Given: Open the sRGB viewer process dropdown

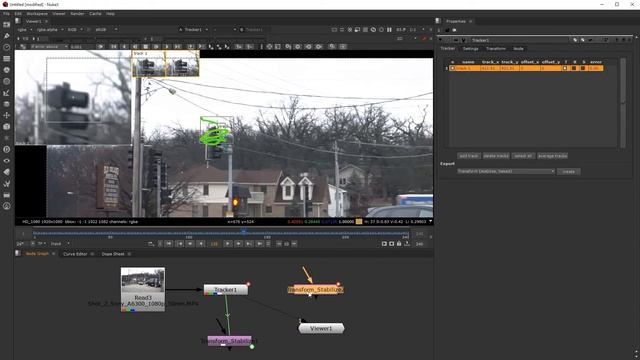Looking at the screenshot, I should point(106,30).
